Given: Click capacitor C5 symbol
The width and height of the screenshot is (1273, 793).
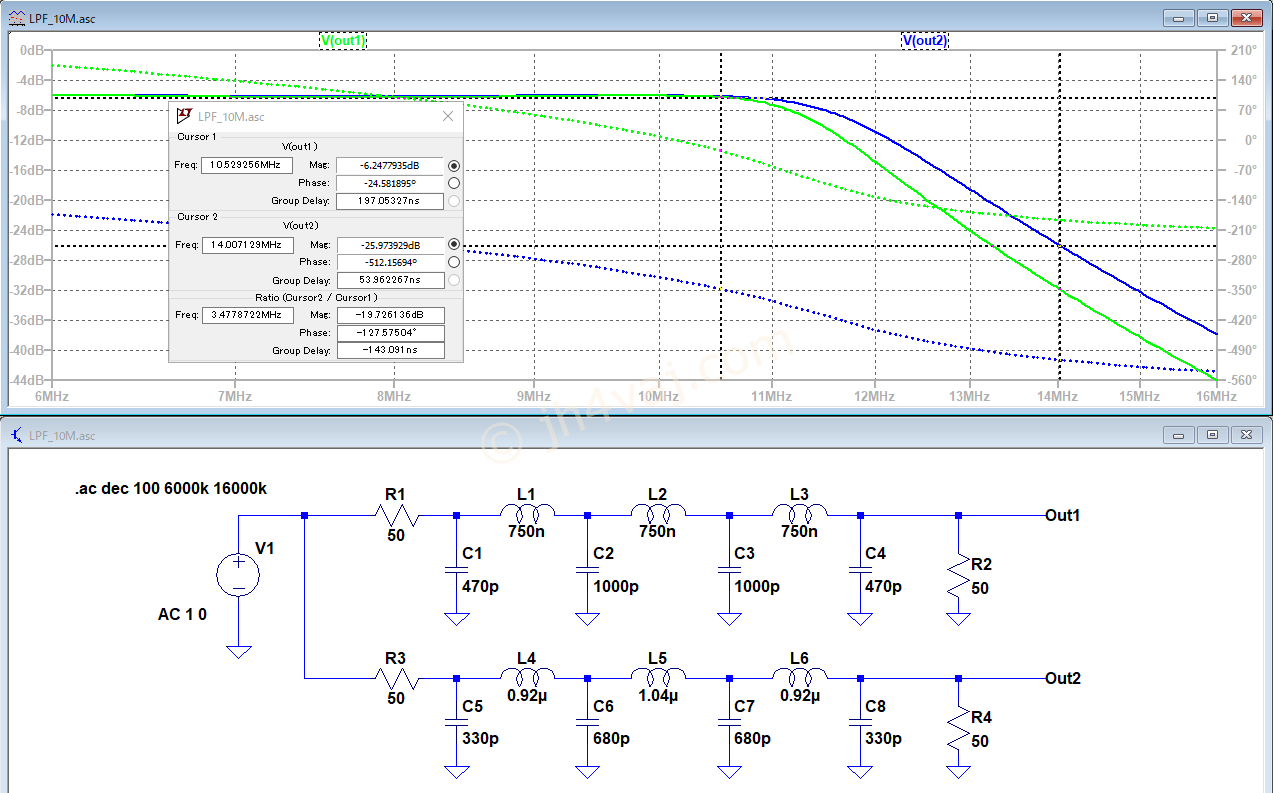Looking at the screenshot, I should click(x=456, y=722).
